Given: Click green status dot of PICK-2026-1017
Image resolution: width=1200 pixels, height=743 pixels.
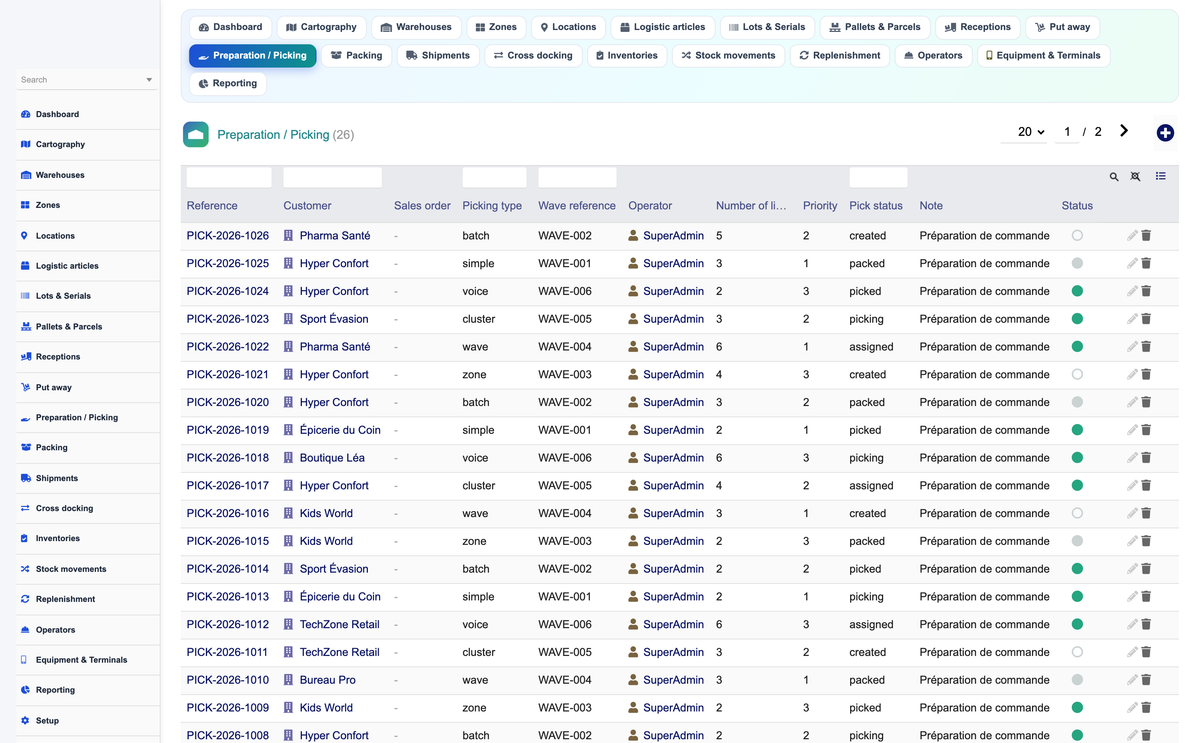Looking at the screenshot, I should tap(1077, 486).
